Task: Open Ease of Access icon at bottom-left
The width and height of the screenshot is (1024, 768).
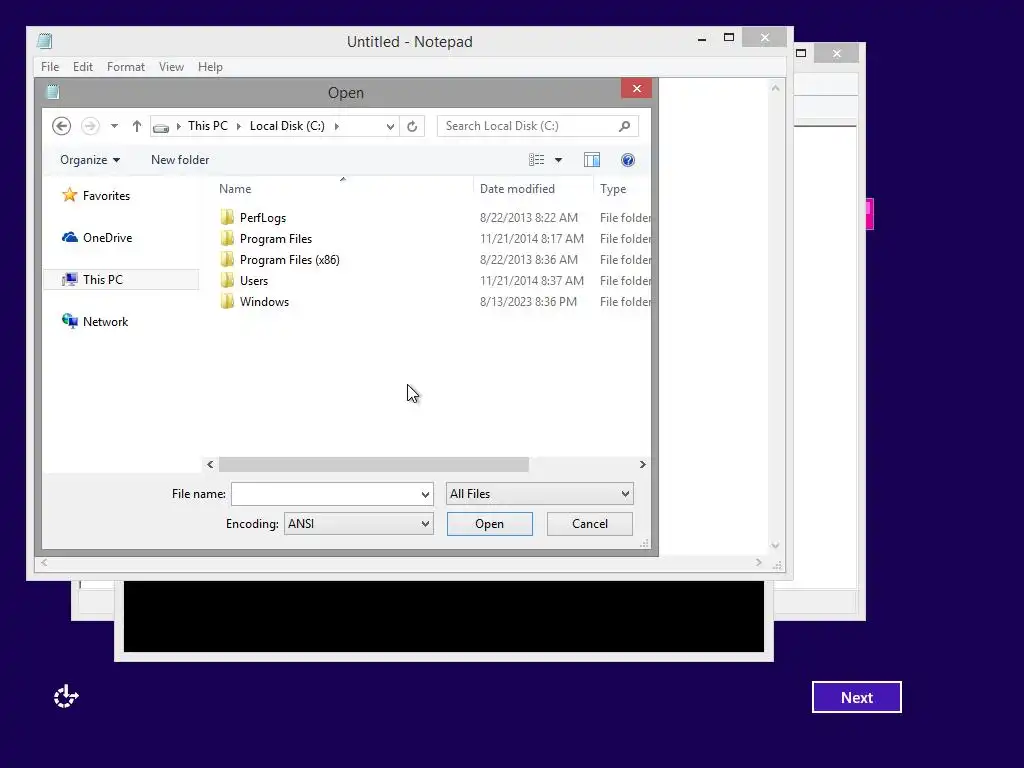Action: [x=66, y=697]
